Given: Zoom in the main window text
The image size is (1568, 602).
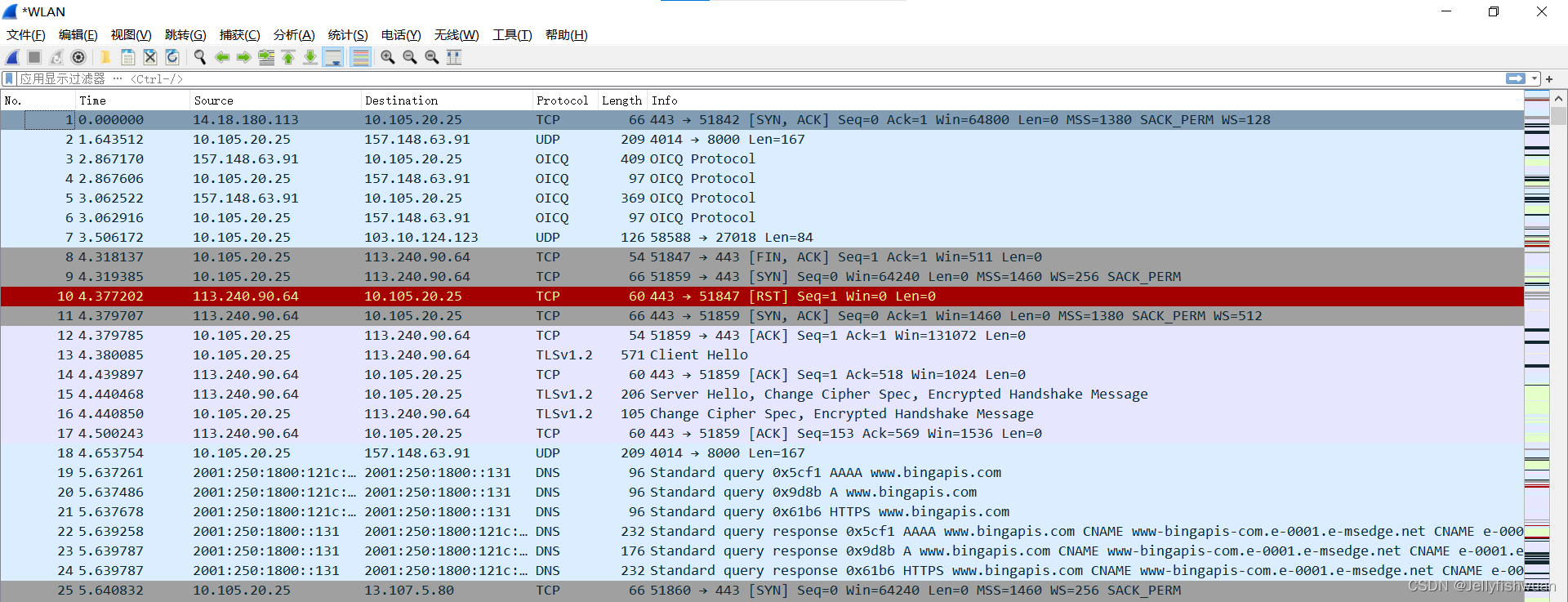Looking at the screenshot, I should (388, 57).
